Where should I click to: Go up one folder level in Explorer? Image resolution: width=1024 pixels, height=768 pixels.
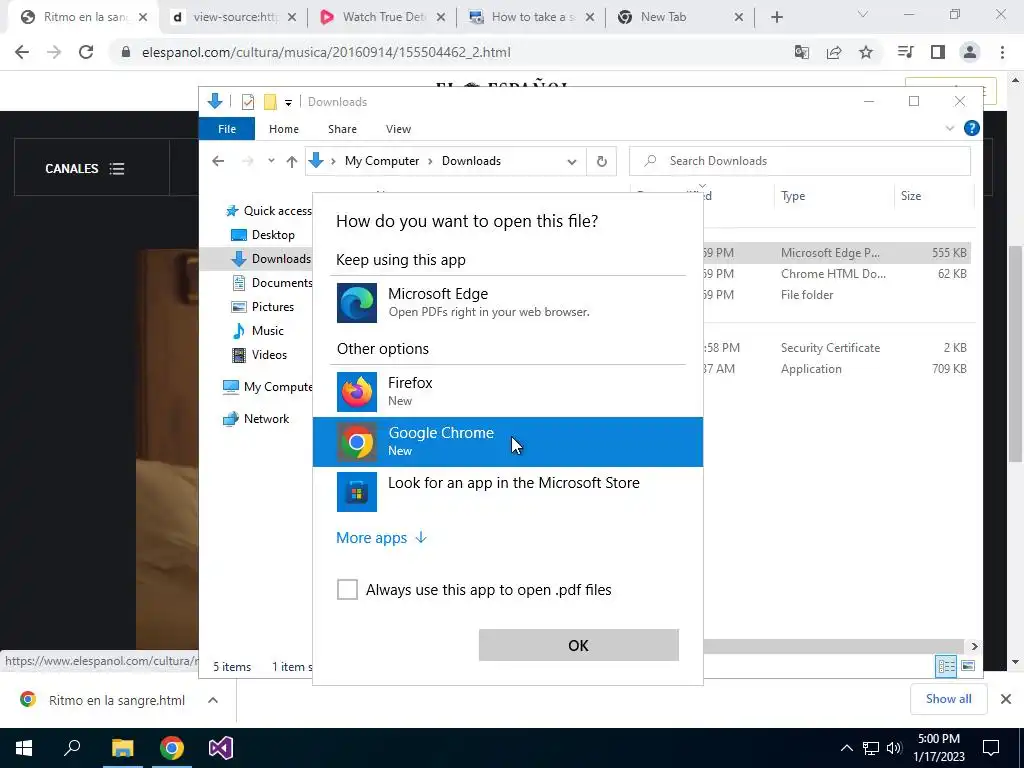click(291, 161)
